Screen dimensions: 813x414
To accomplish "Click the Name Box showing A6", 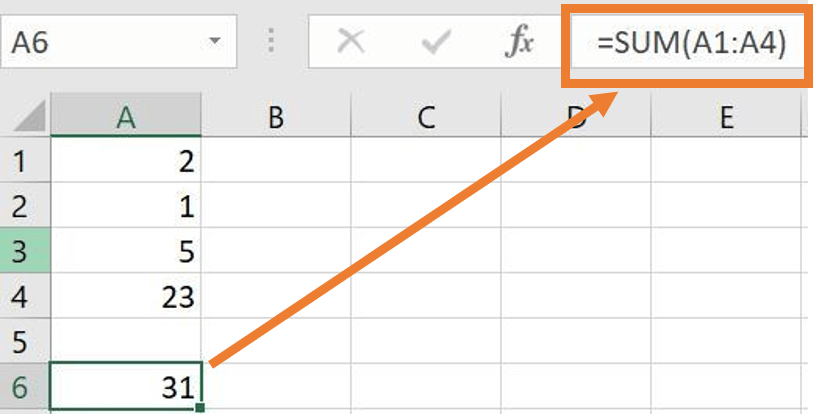I will click(x=100, y=42).
